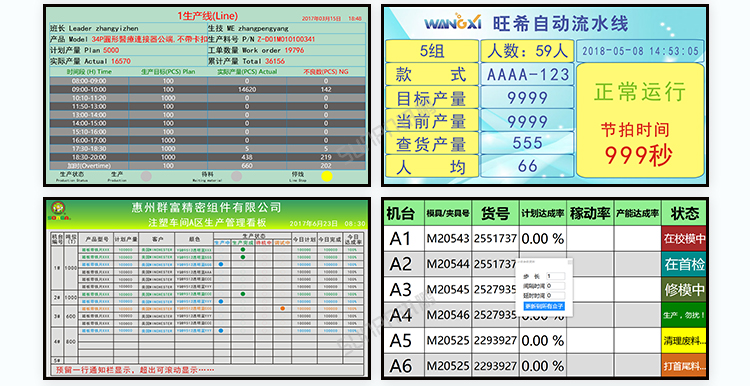
Task: Click the actual output value 14620
Action: pos(247,89)
